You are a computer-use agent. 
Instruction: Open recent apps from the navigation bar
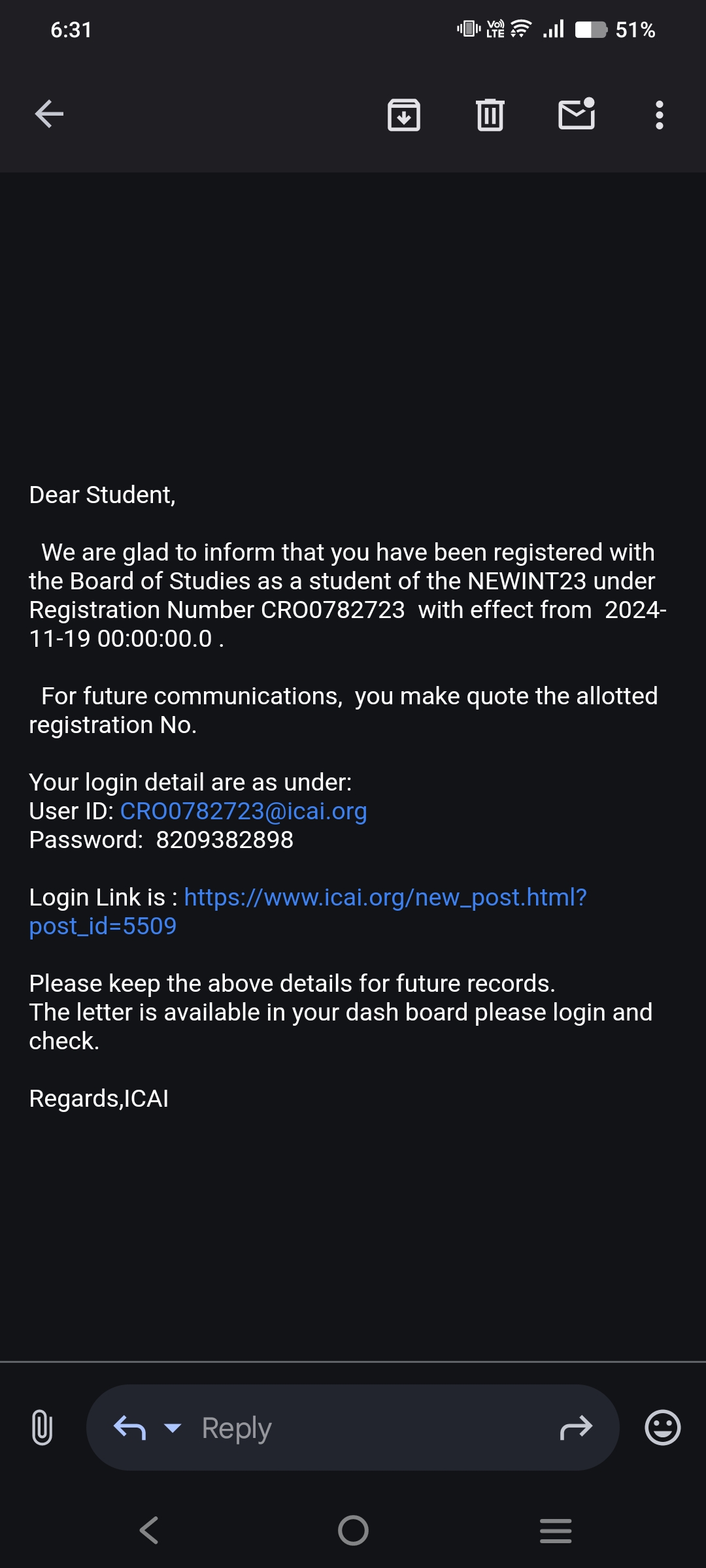(x=556, y=1530)
